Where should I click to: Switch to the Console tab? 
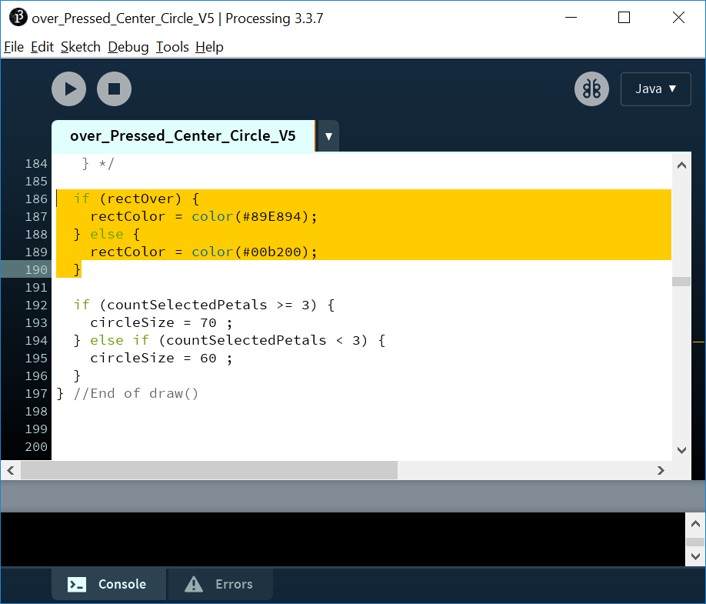[x=109, y=584]
